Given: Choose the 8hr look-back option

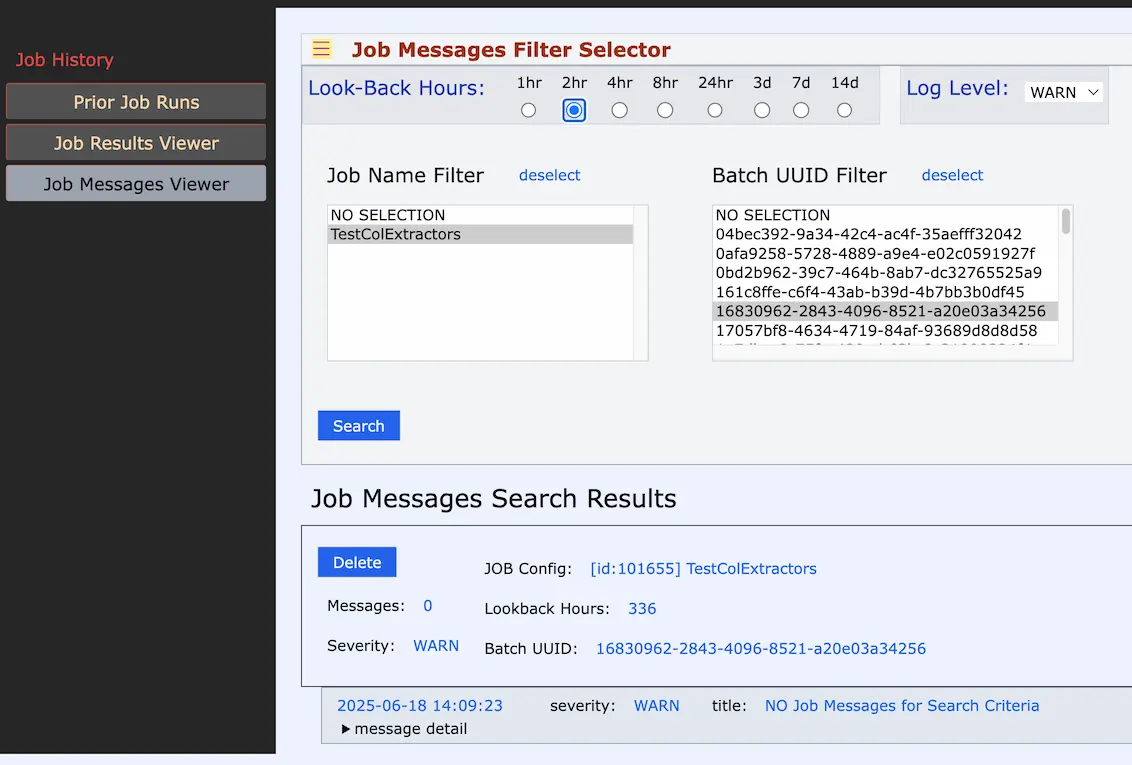Looking at the screenshot, I should point(665,110).
